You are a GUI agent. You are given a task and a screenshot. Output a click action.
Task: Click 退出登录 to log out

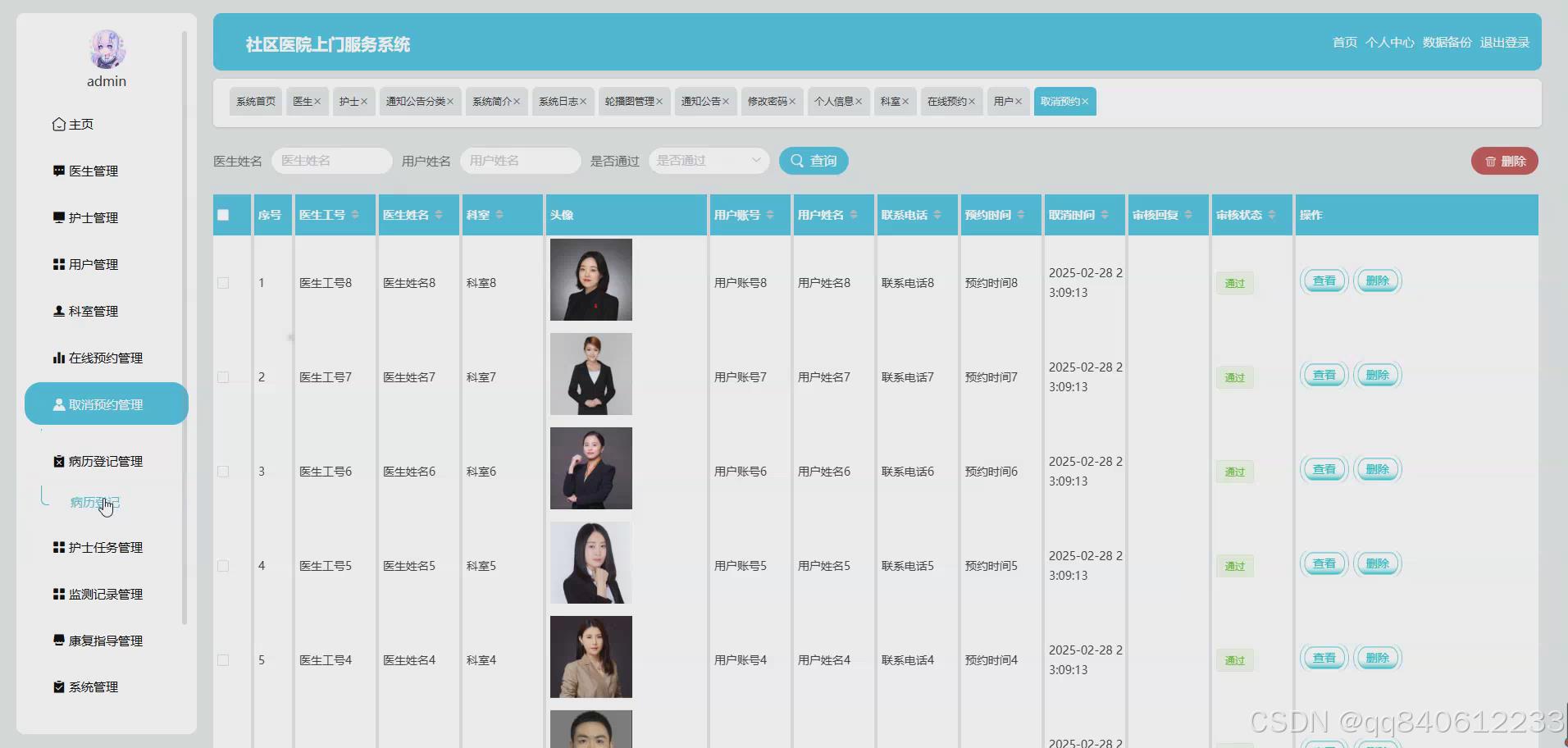[1504, 43]
